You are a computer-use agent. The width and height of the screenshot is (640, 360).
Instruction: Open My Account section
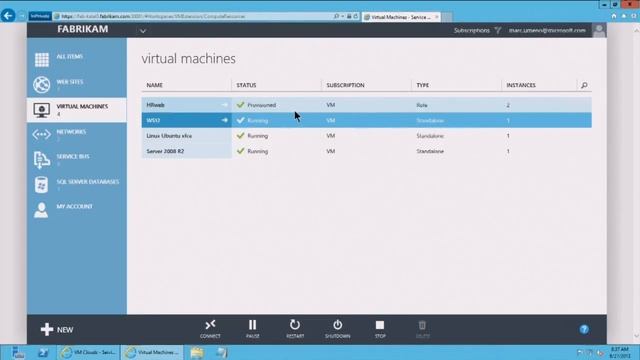pyautogui.click(x=77, y=209)
